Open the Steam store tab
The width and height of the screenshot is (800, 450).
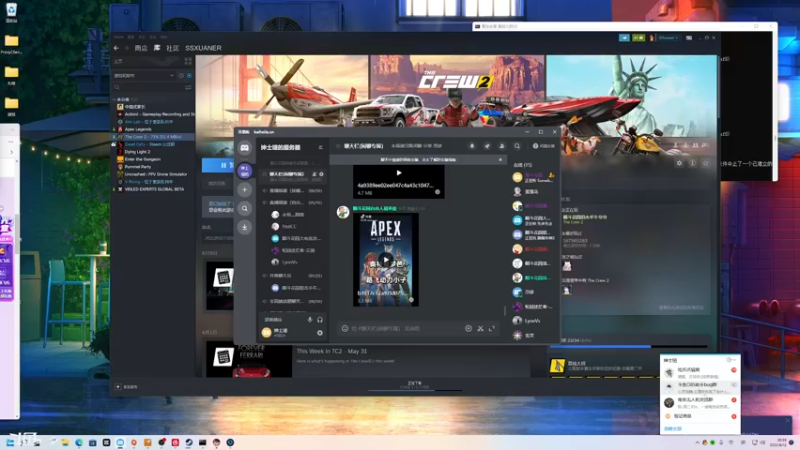[141, 48]
